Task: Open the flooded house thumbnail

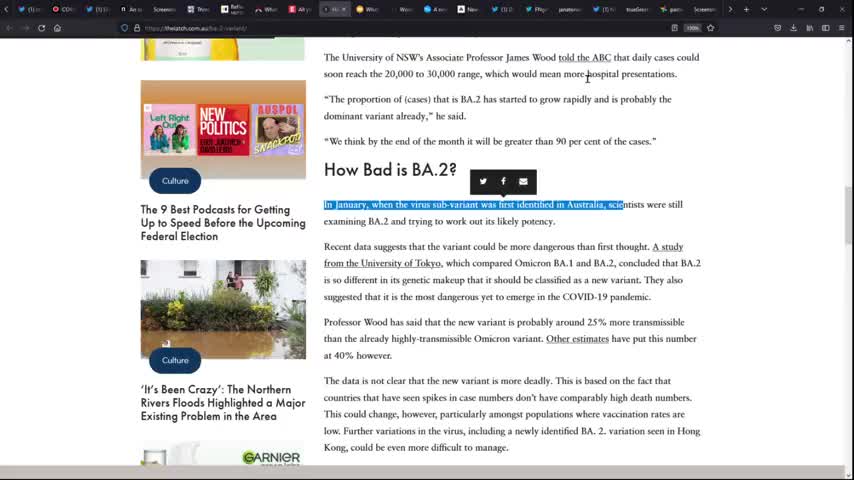Action: [223, 309]
